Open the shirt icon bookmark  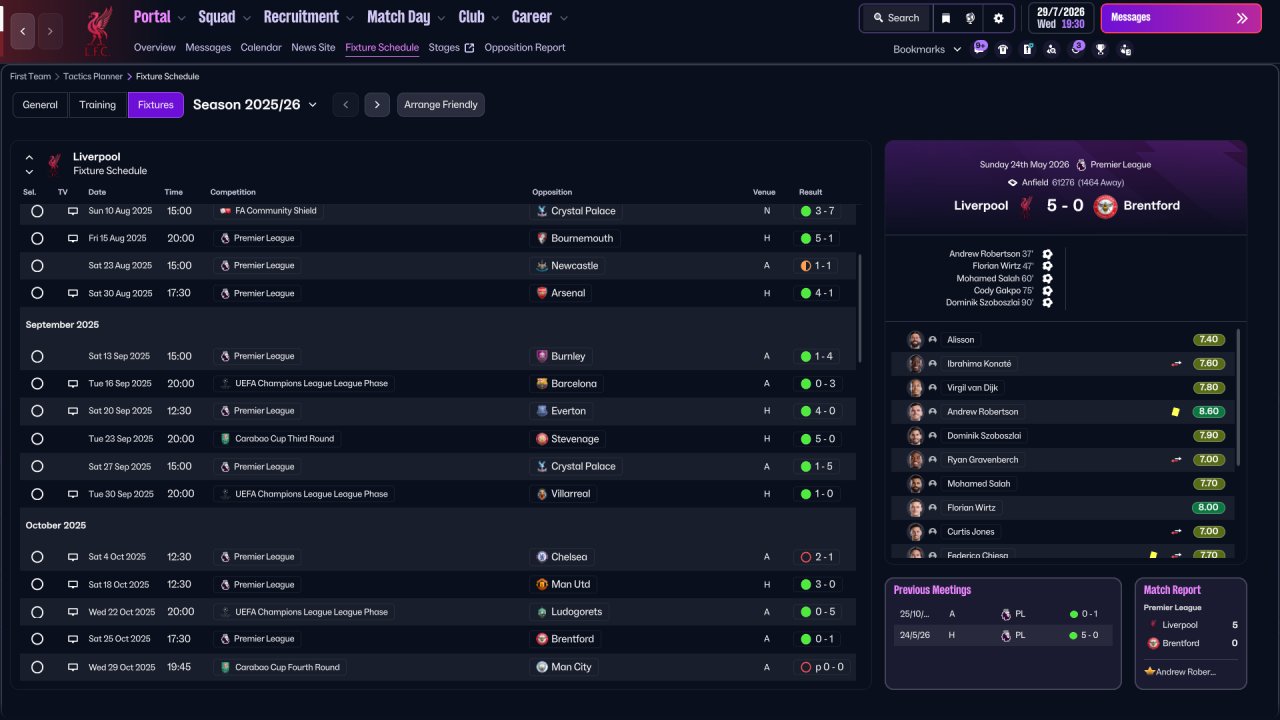pos(1003,49)
